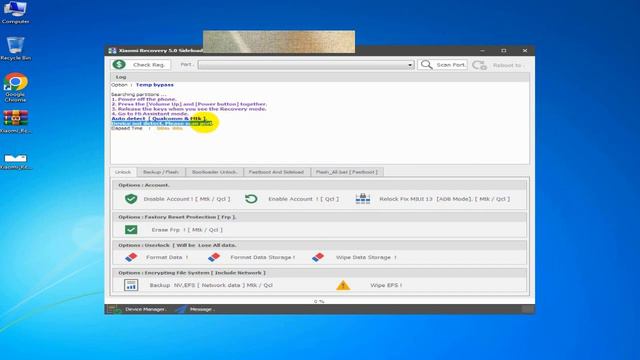The width and height of the screenshot is (640, 360).
Task: Click the Options : Account section header
Action: pos(320,185)
